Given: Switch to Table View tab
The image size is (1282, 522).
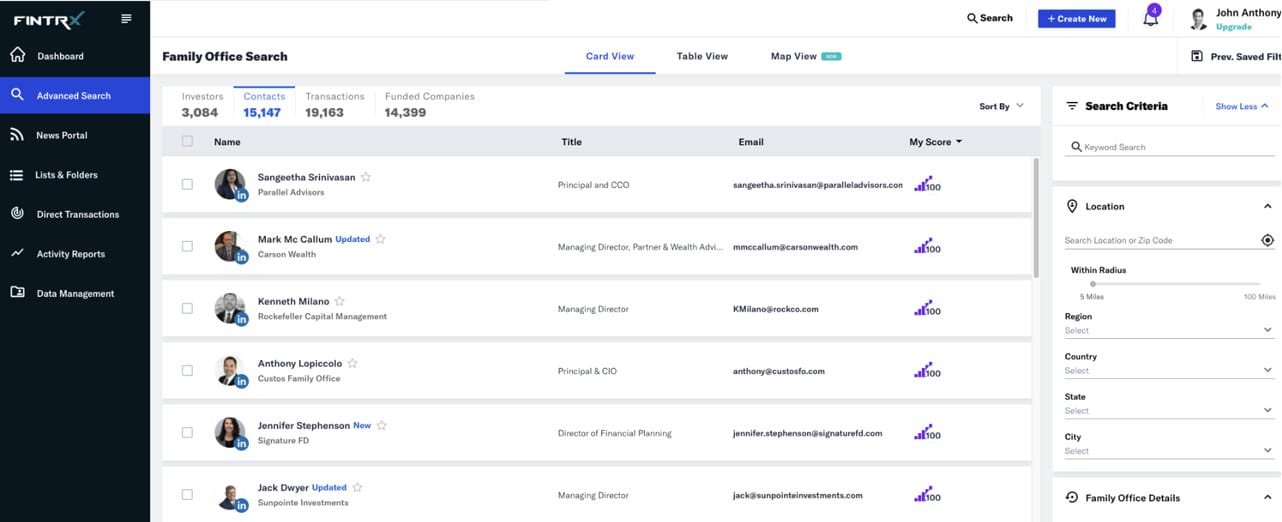Looking at the screenshot, I should point(702,56).
